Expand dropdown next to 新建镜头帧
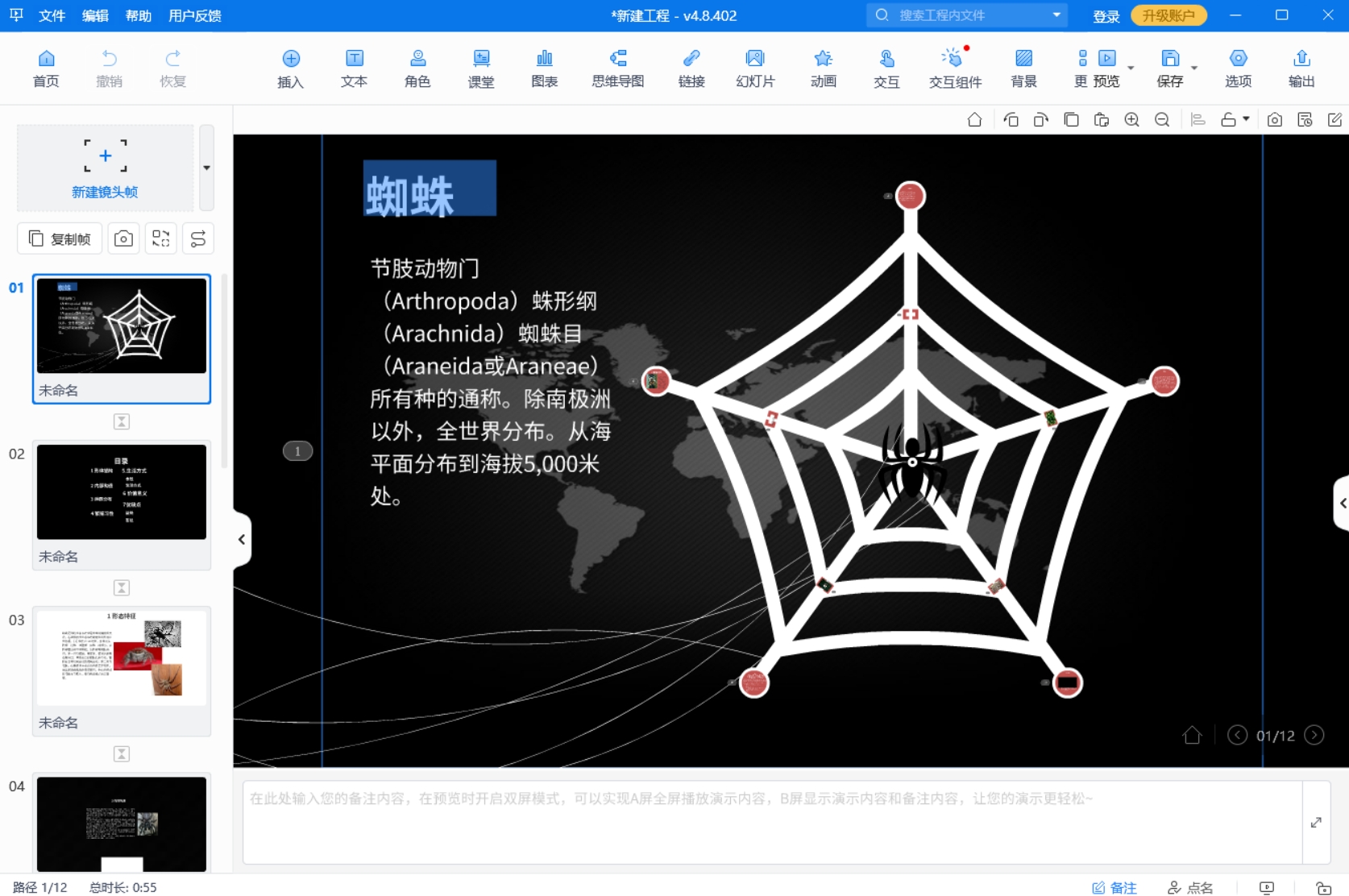 207,168
